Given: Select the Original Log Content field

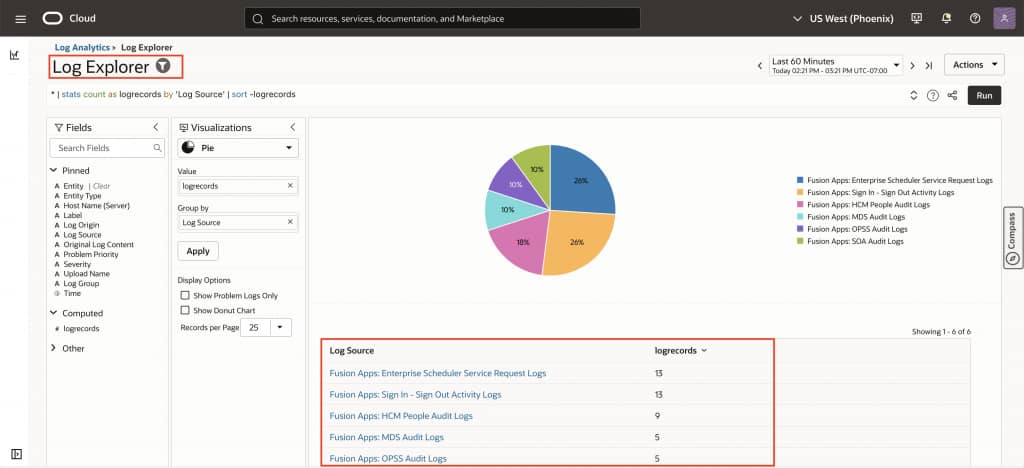Looking at the screenshot, I should [98, 245].
